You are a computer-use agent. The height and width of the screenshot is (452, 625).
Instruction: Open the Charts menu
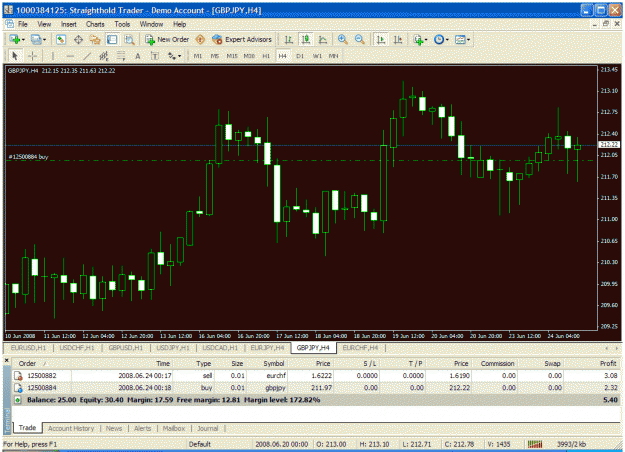(95, 24)
